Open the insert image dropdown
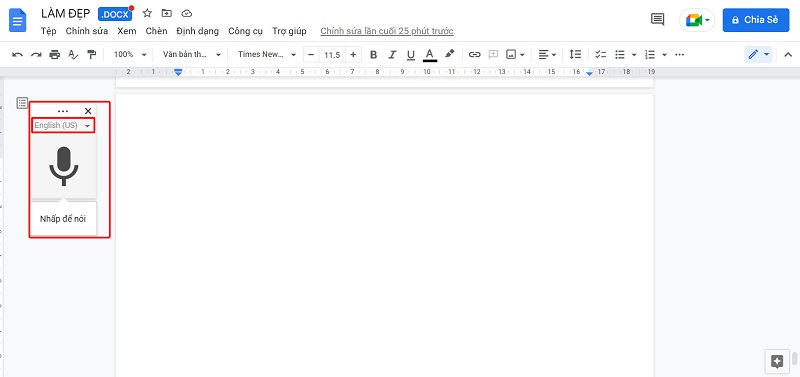The width and height of the screenshot is (800, 377). pos(515,55)
